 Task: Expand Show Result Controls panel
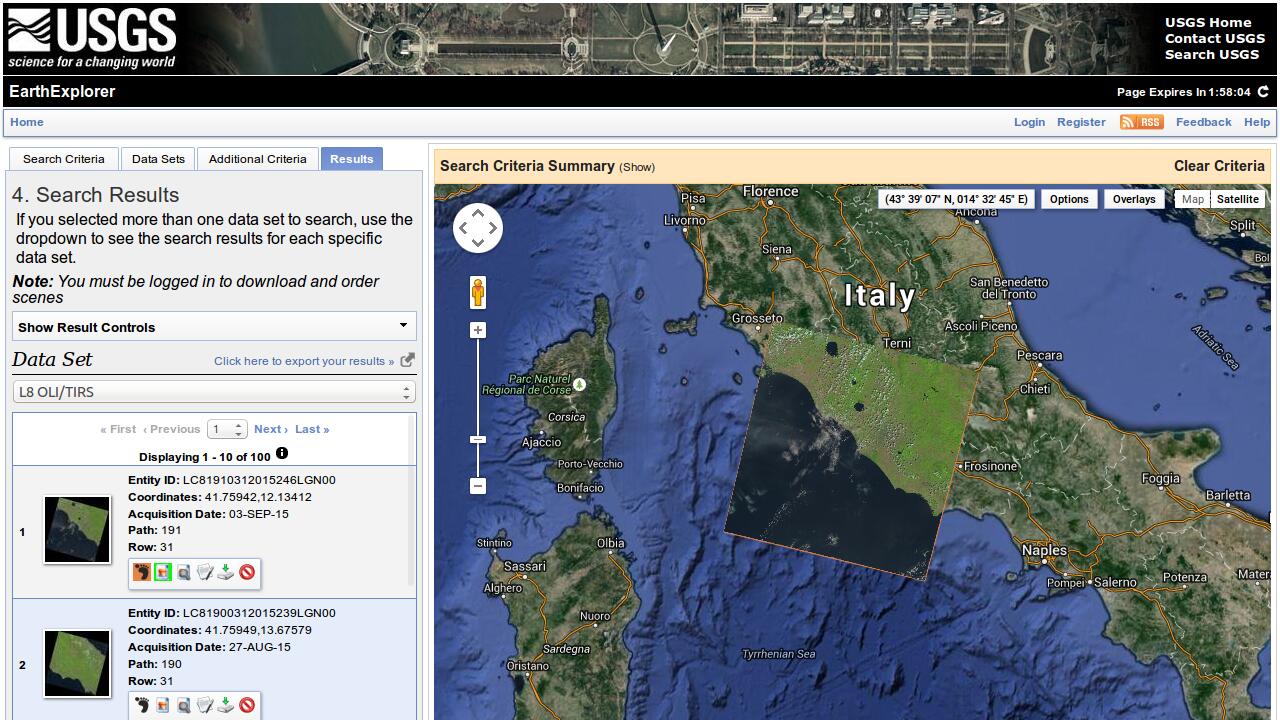coord(214,327)
